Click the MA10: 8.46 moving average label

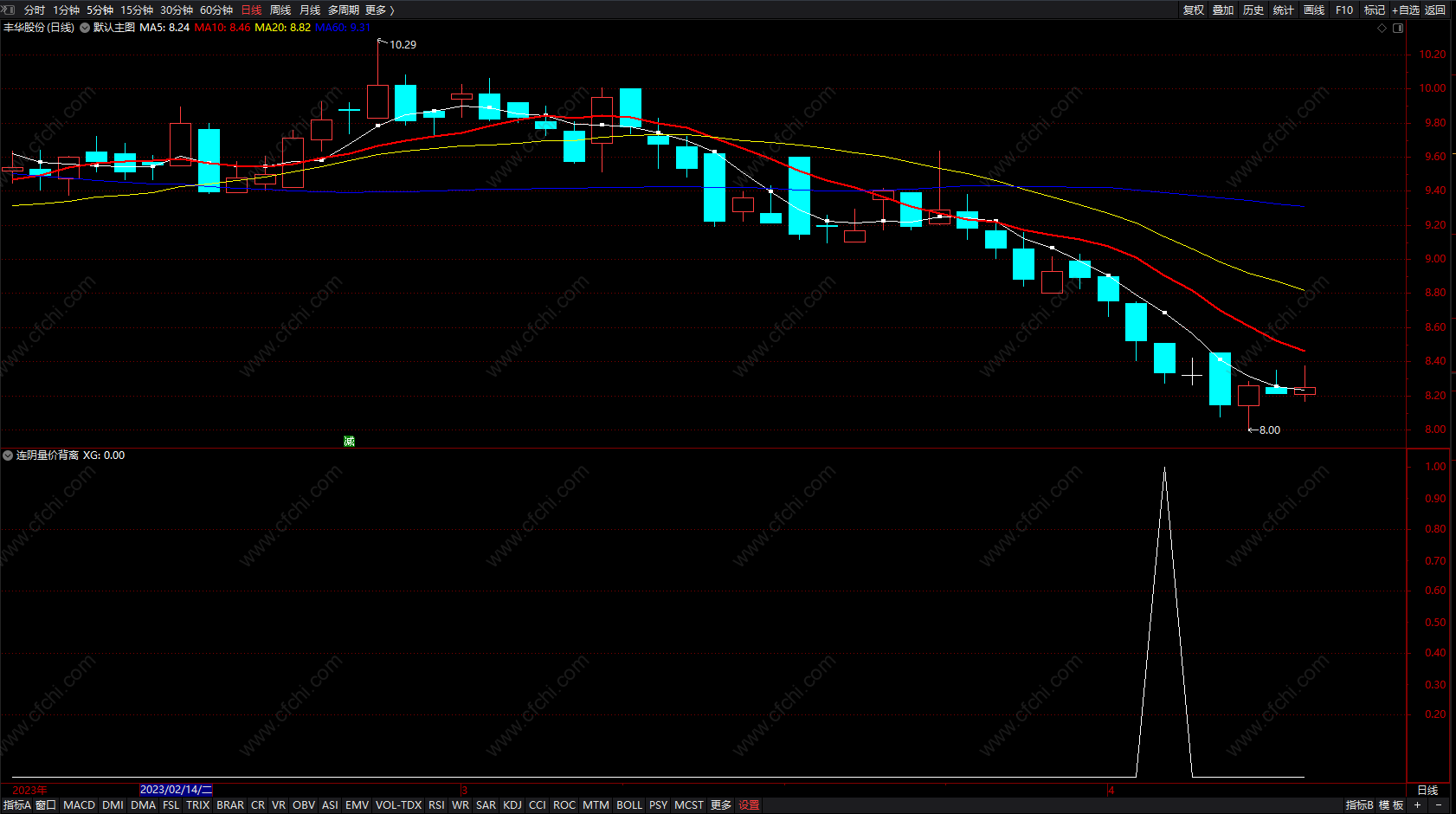(222, 28)
